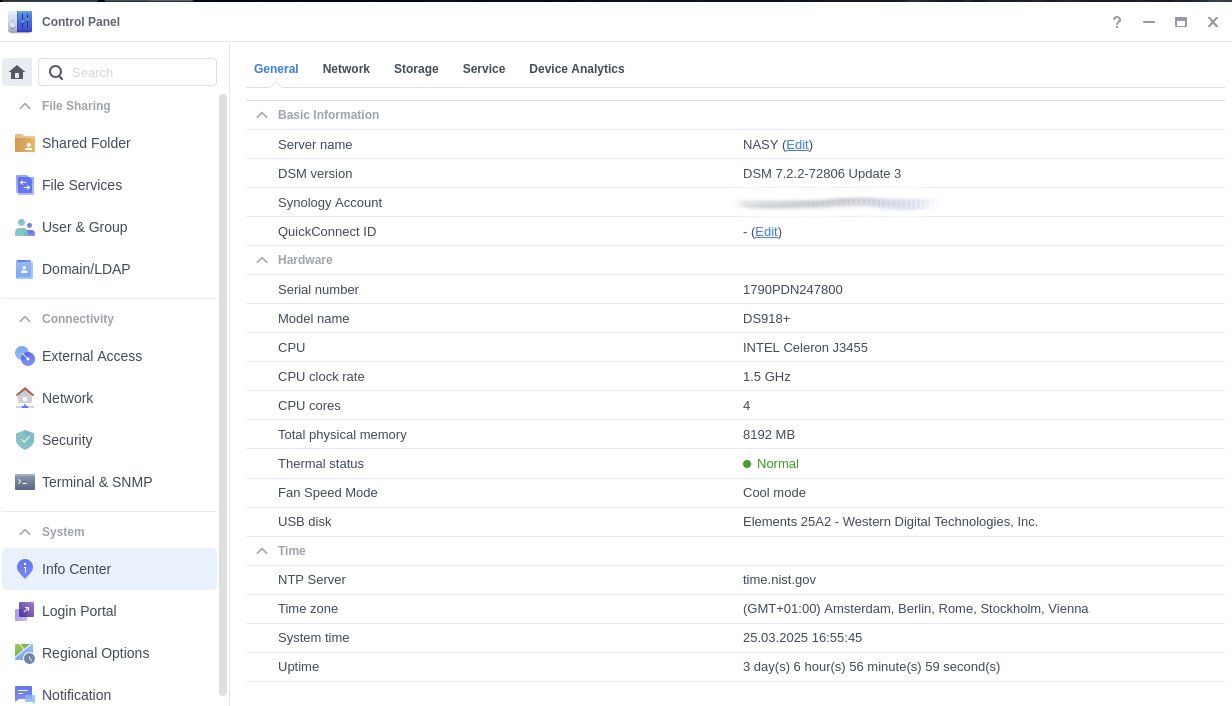
Task: Switch to the Network tab
Action: (x=346, y=69)
